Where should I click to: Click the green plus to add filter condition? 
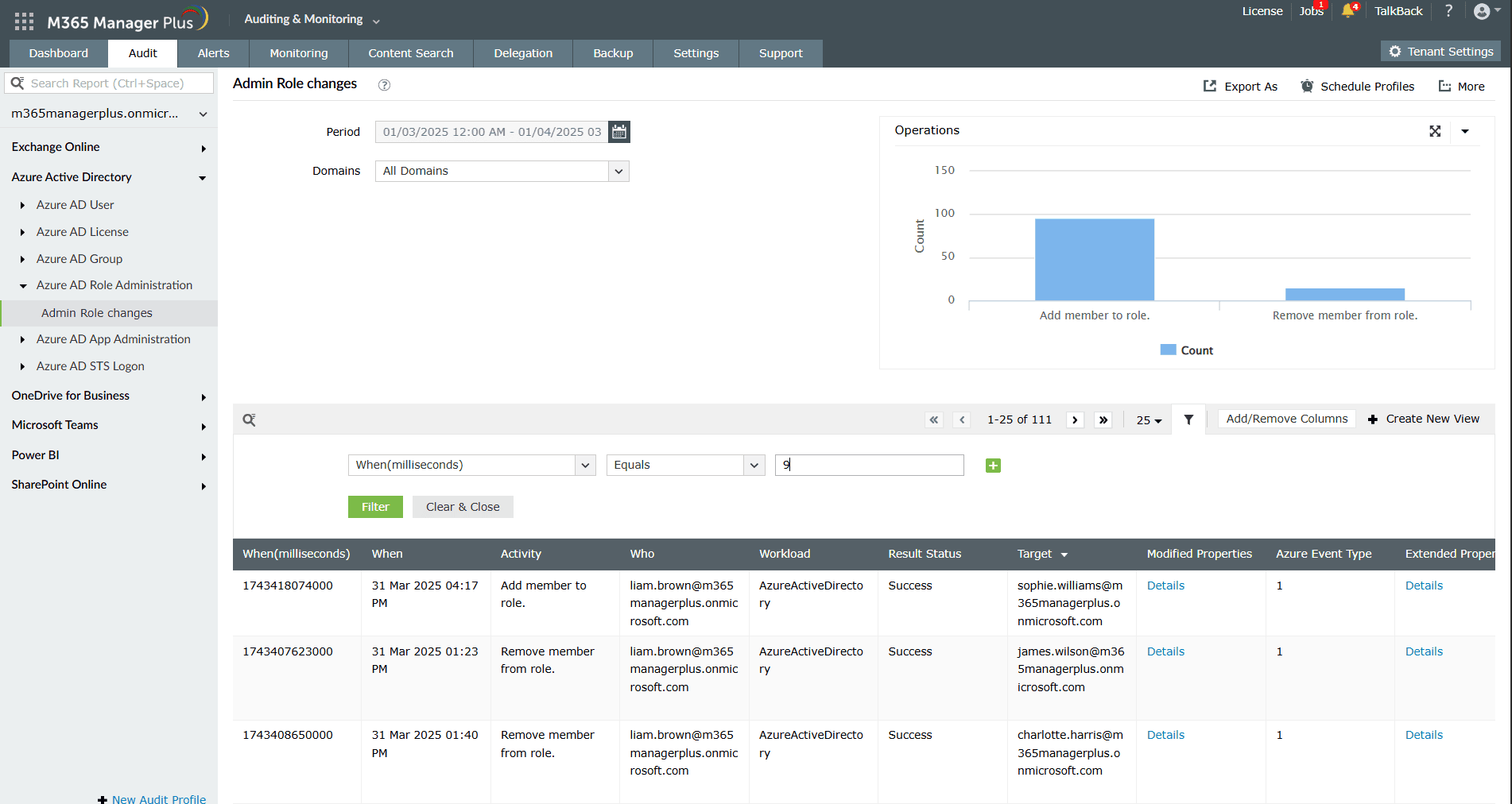(x=992, y=466)
